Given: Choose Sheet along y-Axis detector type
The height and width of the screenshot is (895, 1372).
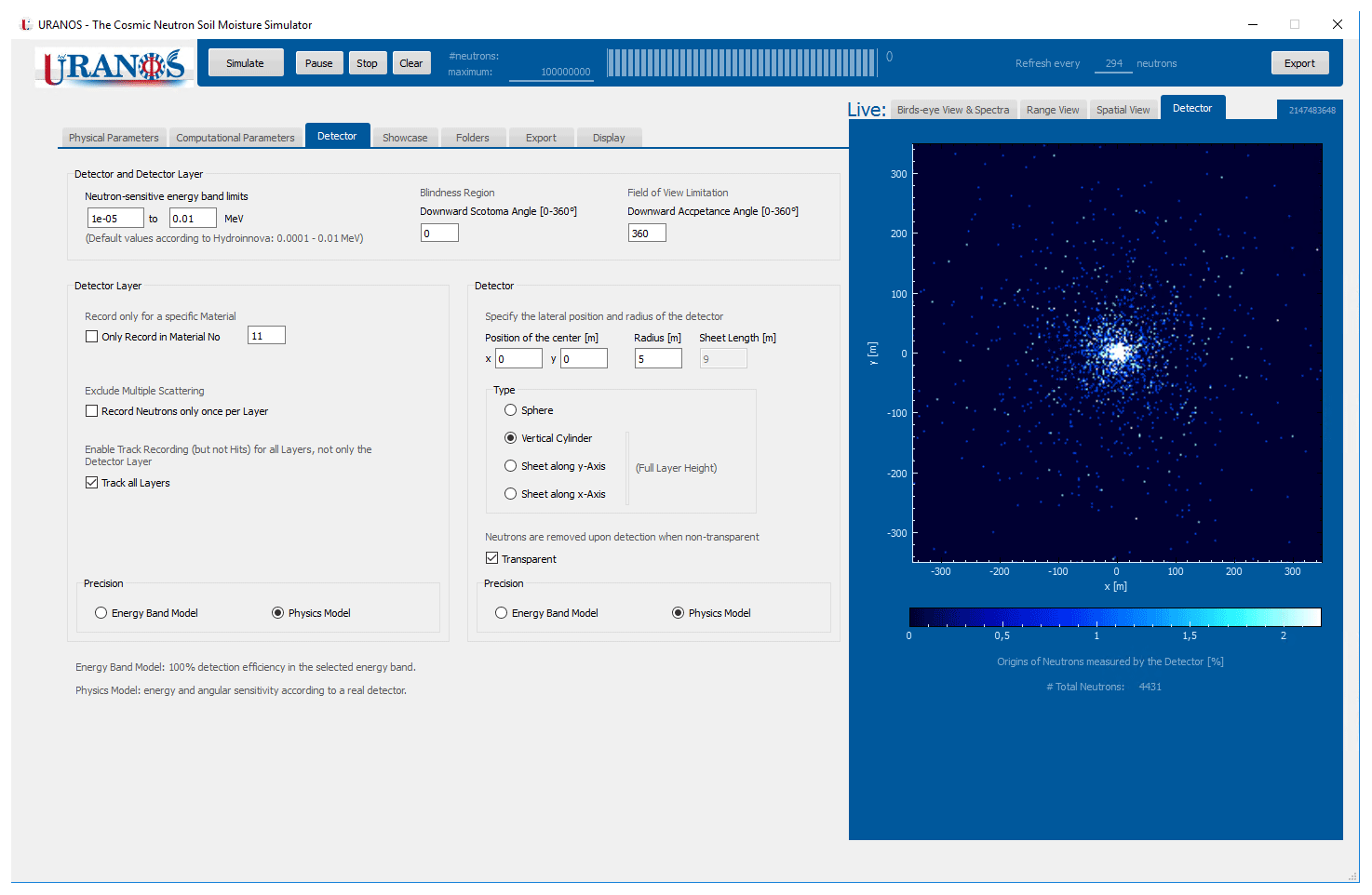Looking at the screenshot, I should coord(511,466).
